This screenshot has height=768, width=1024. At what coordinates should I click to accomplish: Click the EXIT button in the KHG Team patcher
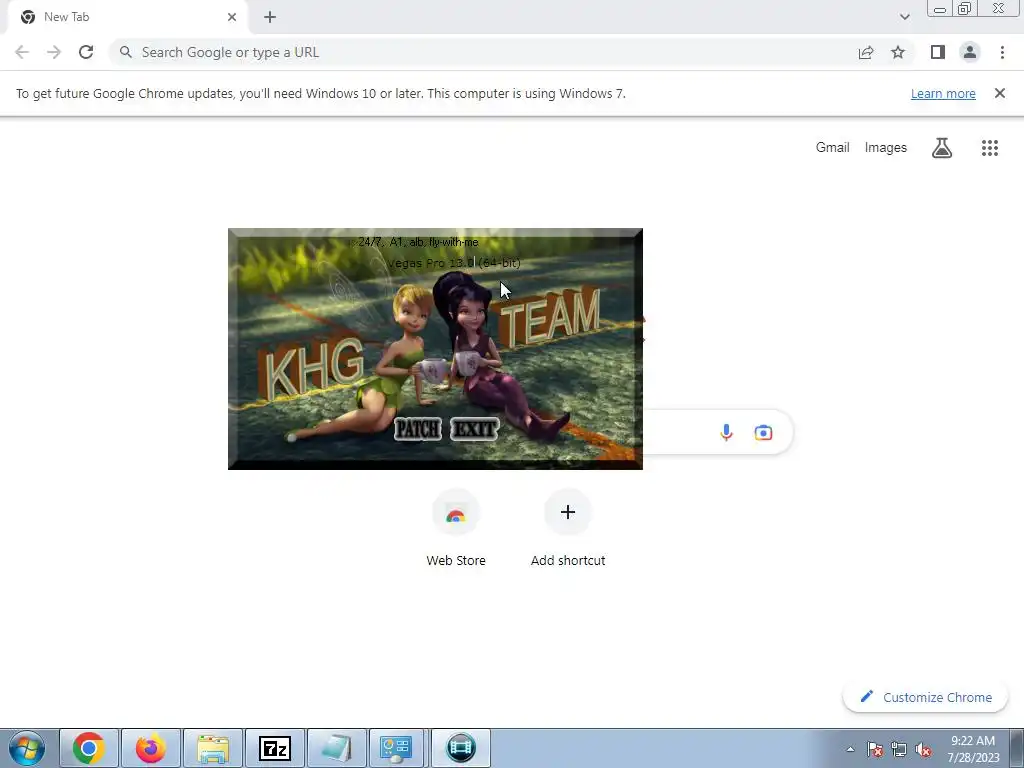point(475,429)
